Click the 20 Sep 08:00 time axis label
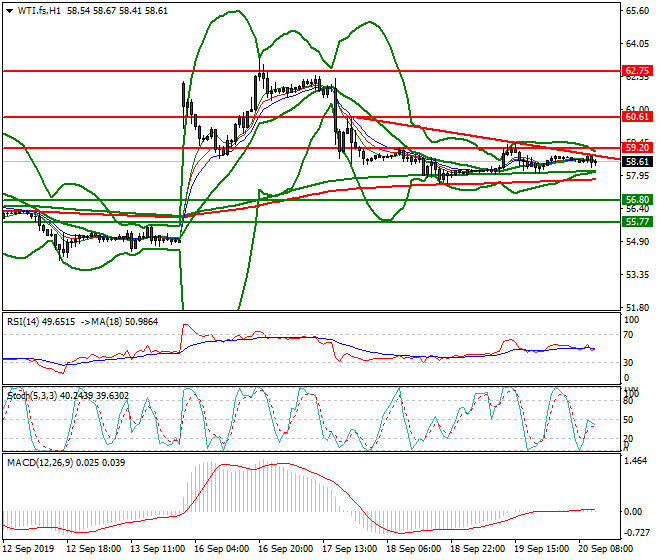This screenshot has height=560, width=660. pyautogui.click(x=606, y=549)
